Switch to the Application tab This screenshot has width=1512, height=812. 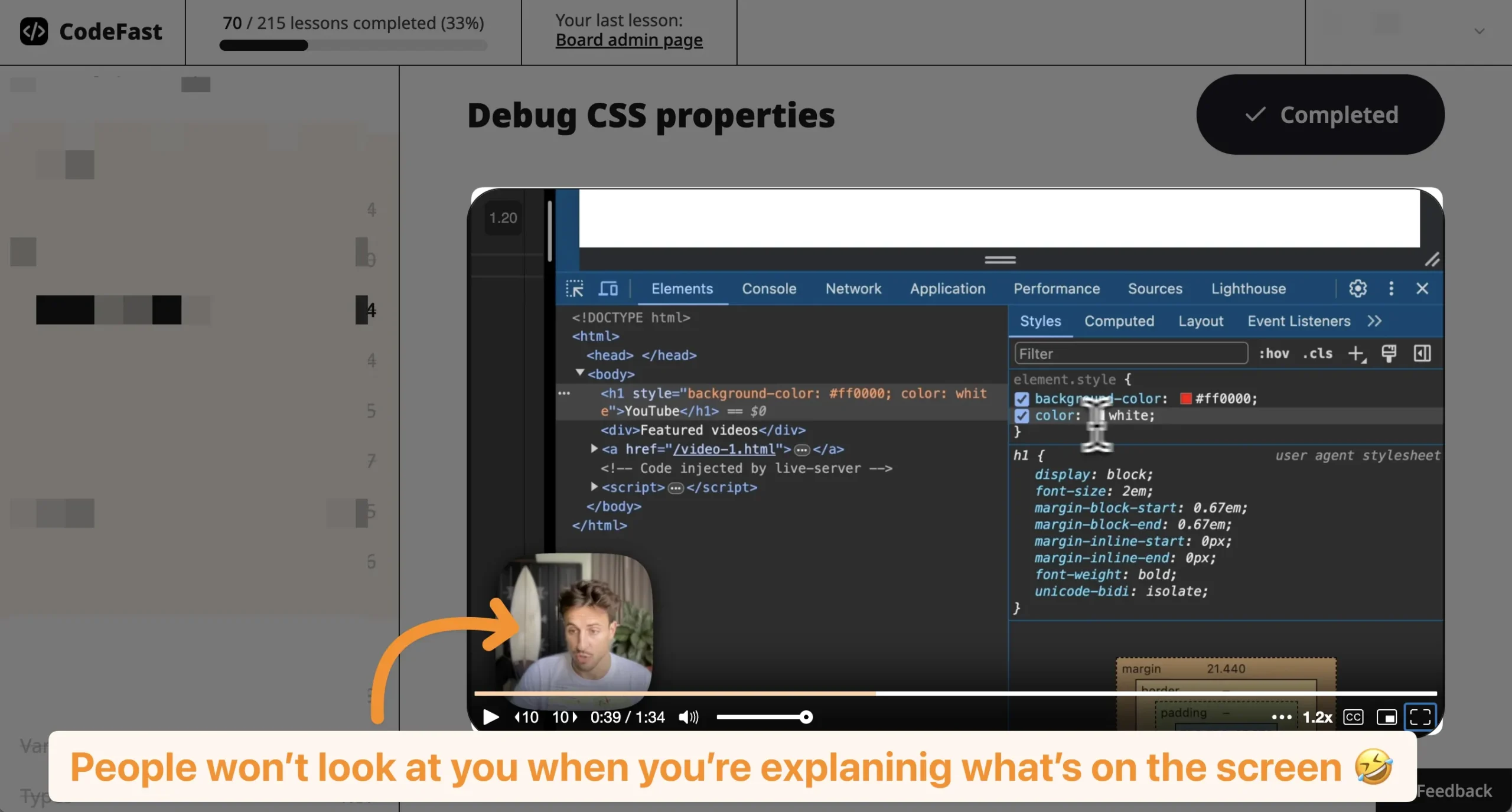(947, 288)
